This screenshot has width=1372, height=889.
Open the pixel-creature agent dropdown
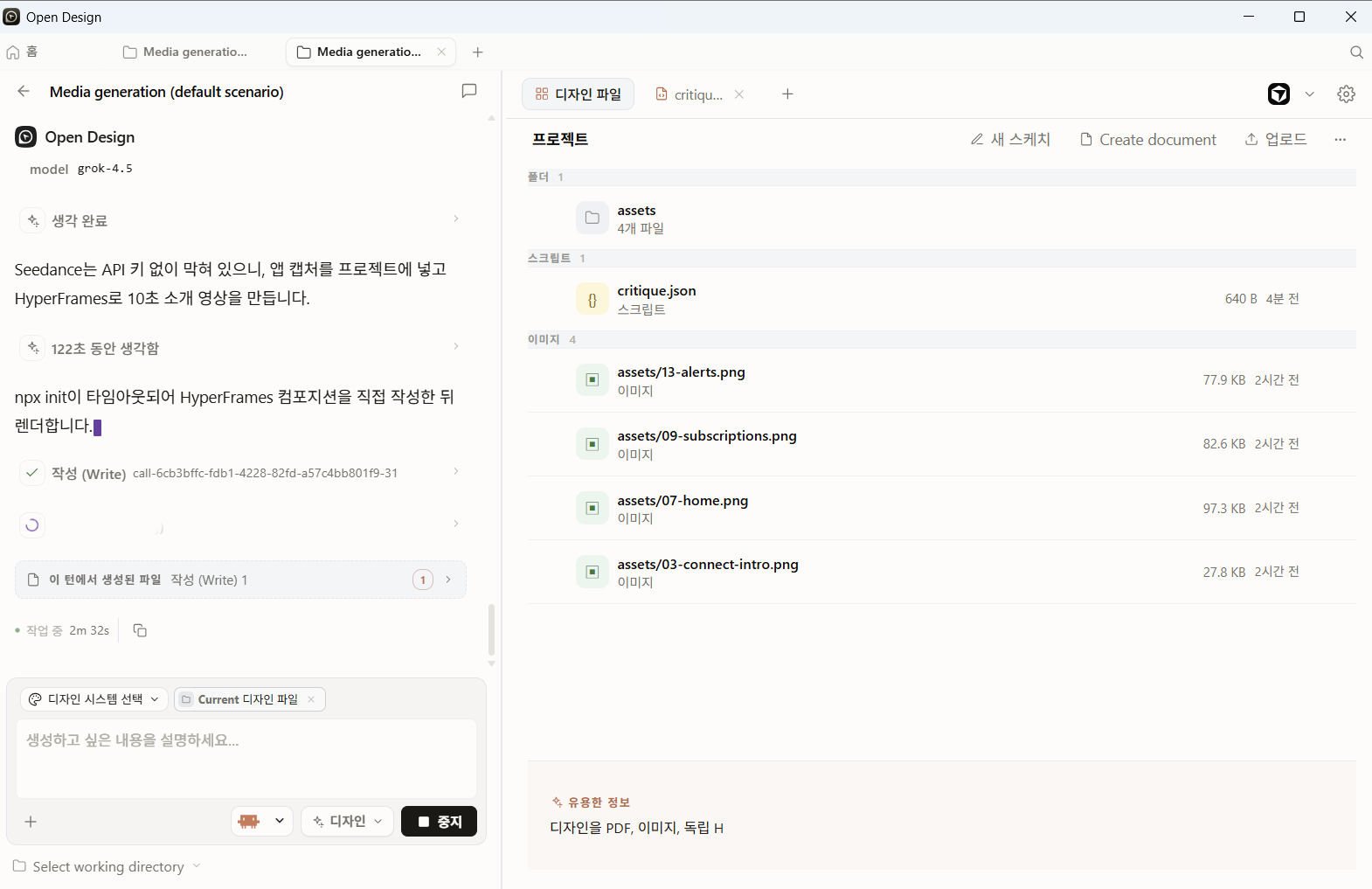(x=262, y=821)
